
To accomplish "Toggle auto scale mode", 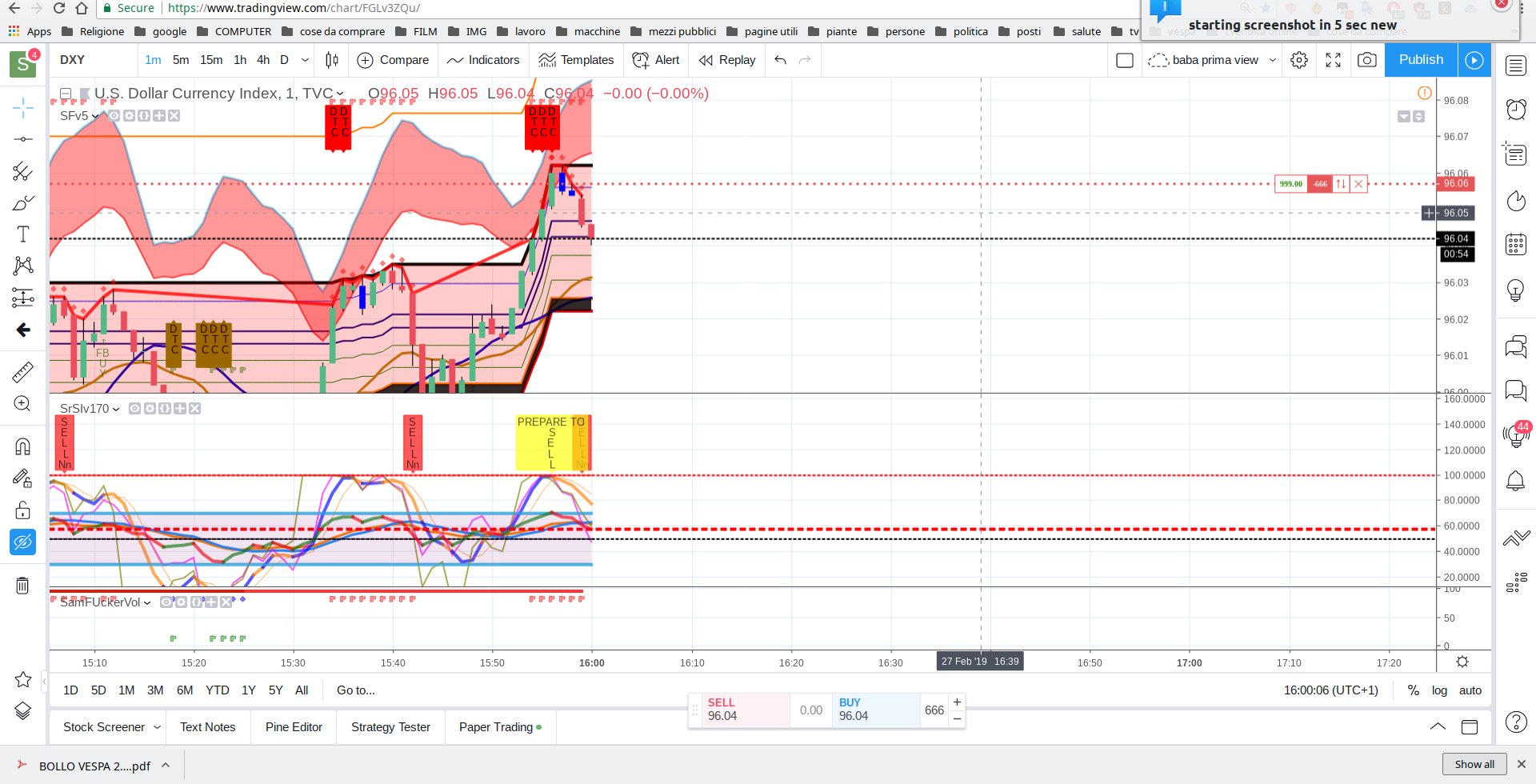I will pyautogui.click(x=1470, y=690).
